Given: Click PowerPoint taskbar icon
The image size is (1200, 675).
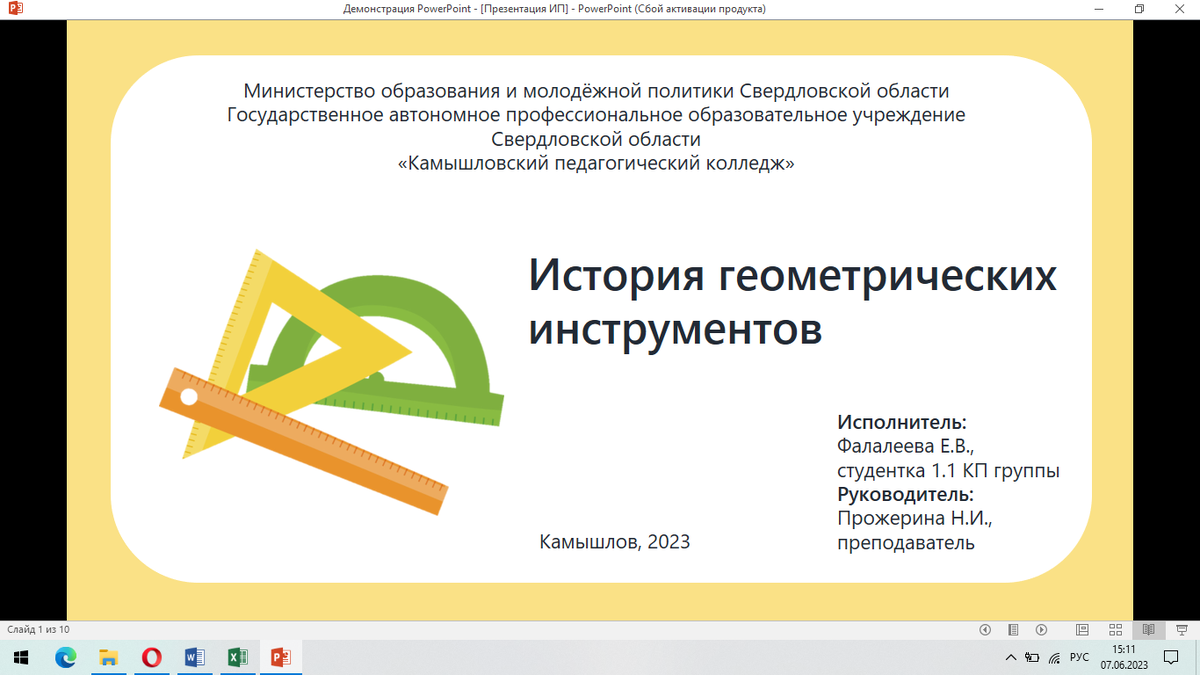Looking at the screenshot, I should (281, 657).
